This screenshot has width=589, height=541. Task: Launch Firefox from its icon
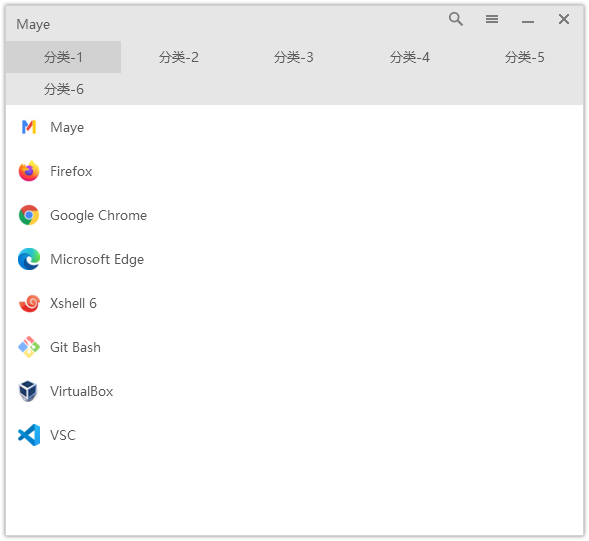coord(29,171)
